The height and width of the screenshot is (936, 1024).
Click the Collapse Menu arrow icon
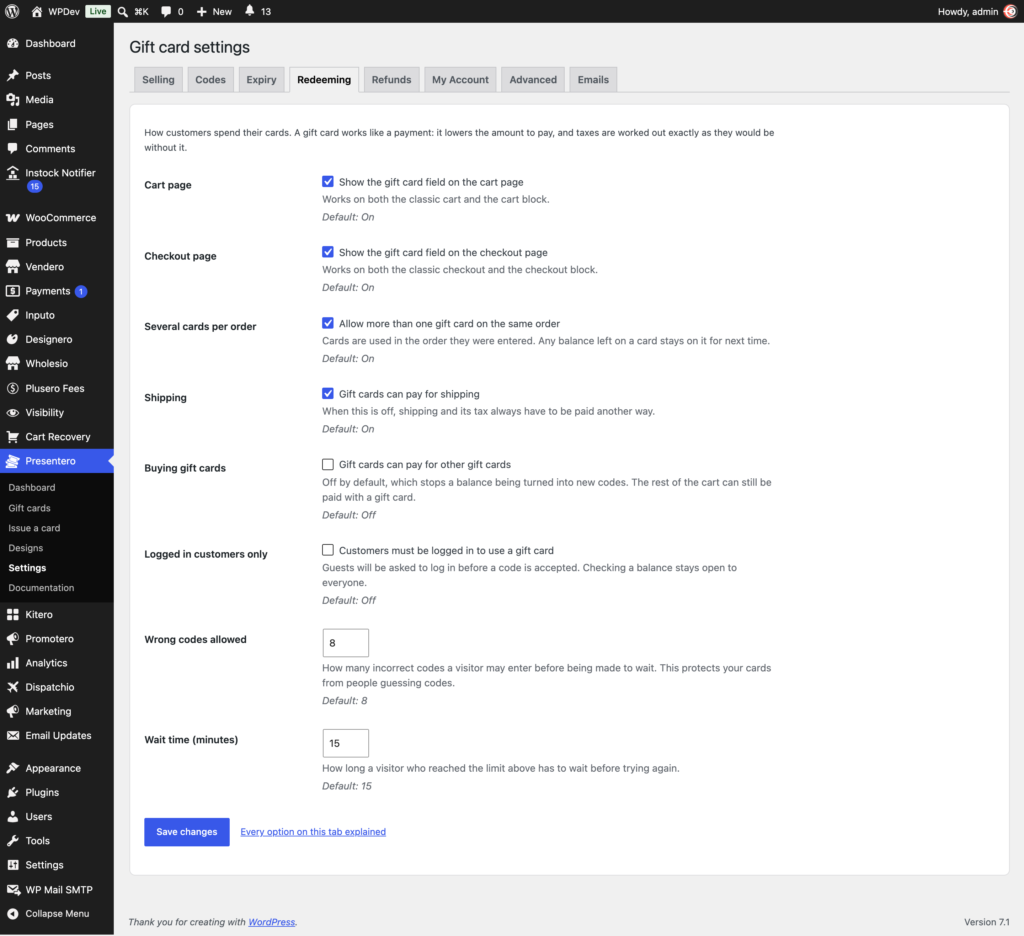pos(12,913)
